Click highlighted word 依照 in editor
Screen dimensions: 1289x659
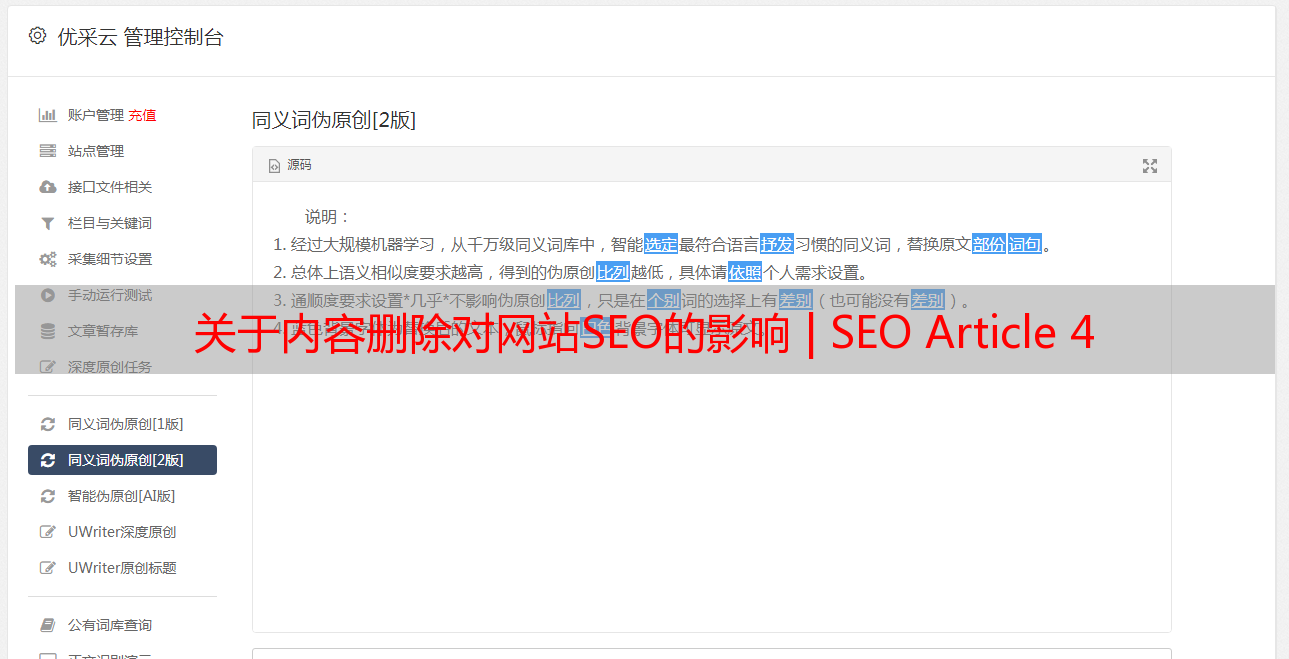pyautogui.click(x=745, y=272)
